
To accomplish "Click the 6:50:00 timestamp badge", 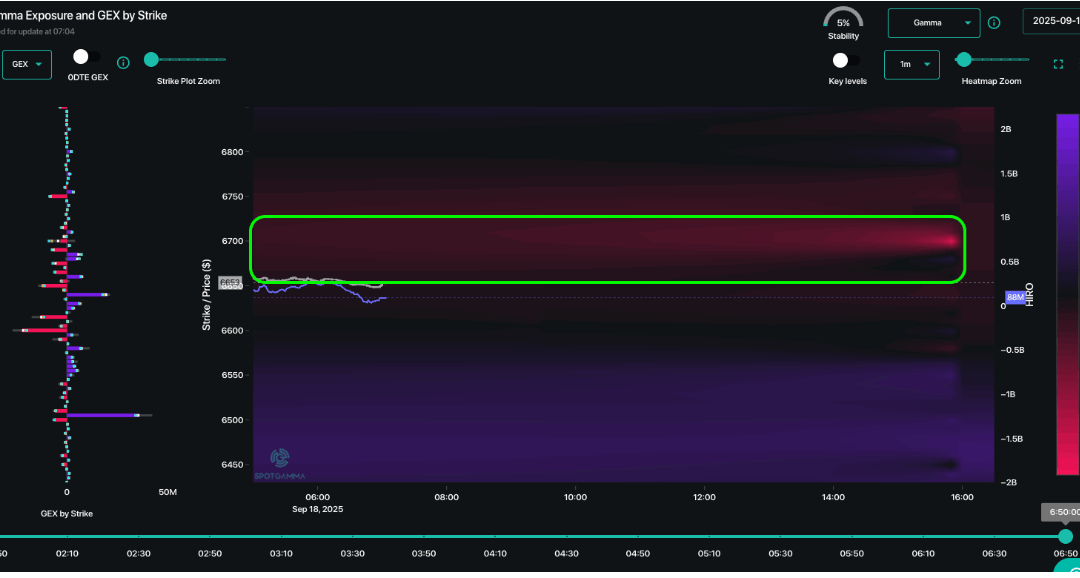I will click(1063, 512).
